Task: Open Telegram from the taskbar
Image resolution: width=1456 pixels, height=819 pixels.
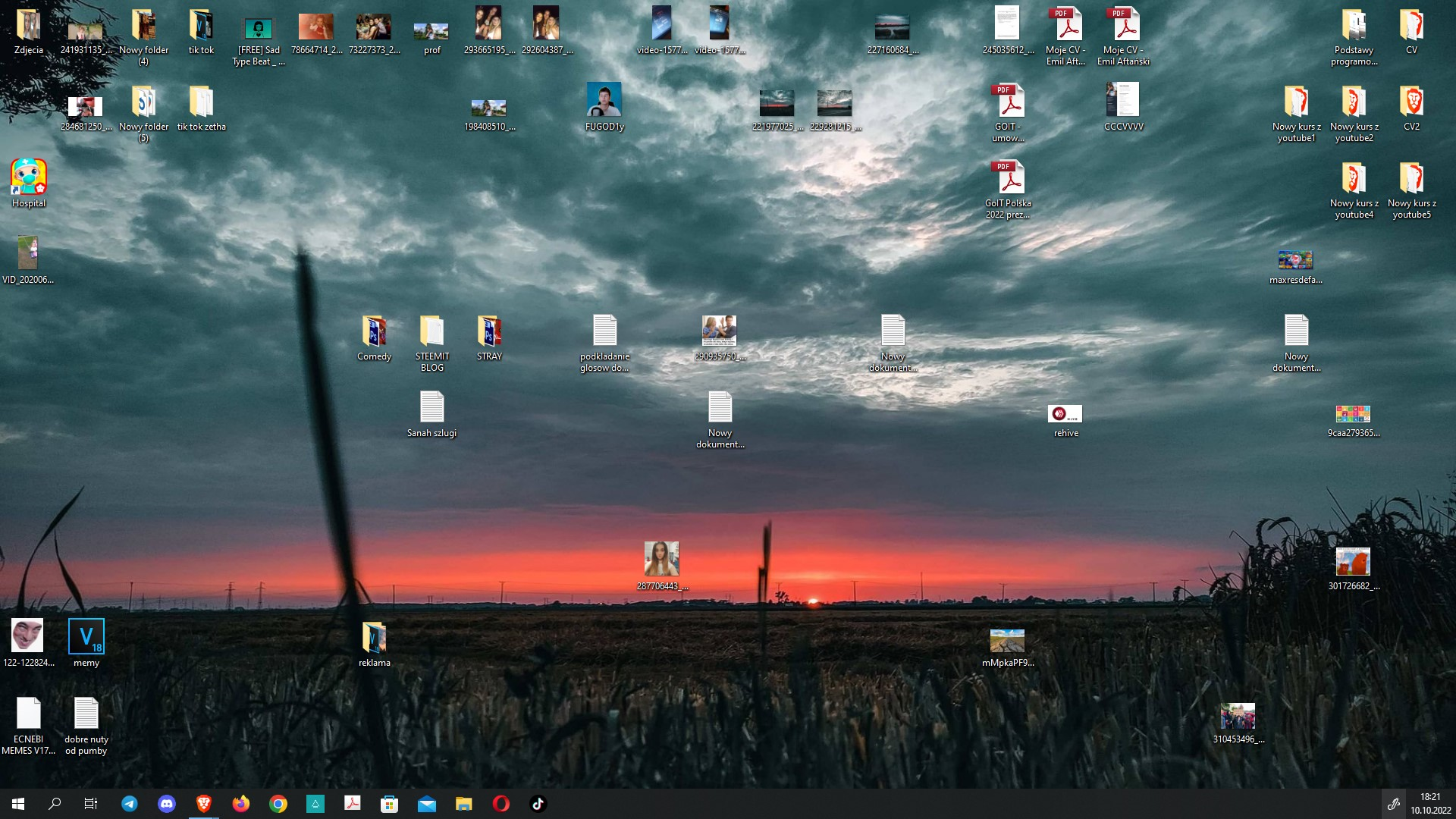Action: [130, 804]
